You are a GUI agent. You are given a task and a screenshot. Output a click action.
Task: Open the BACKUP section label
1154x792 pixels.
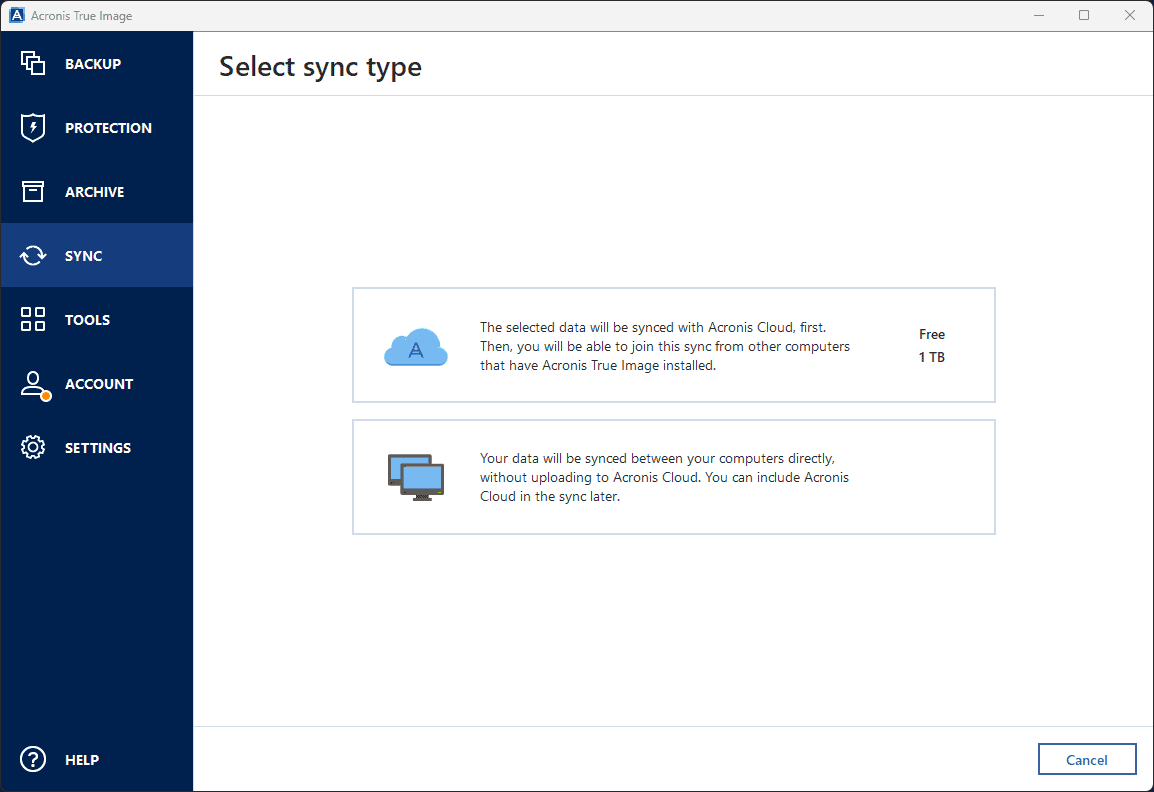click(x=93, y=64)
